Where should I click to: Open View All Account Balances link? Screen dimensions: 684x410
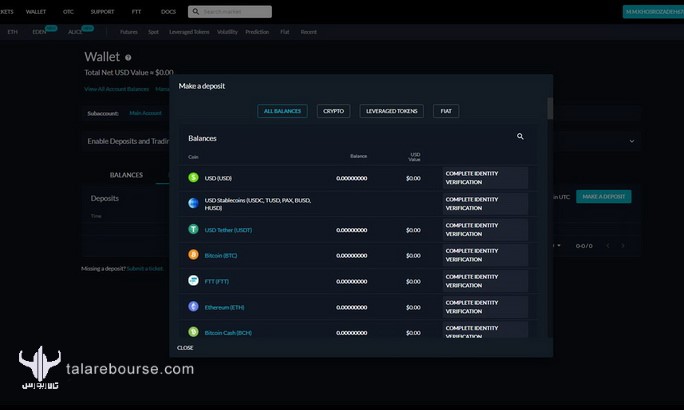tap(116, 89)
